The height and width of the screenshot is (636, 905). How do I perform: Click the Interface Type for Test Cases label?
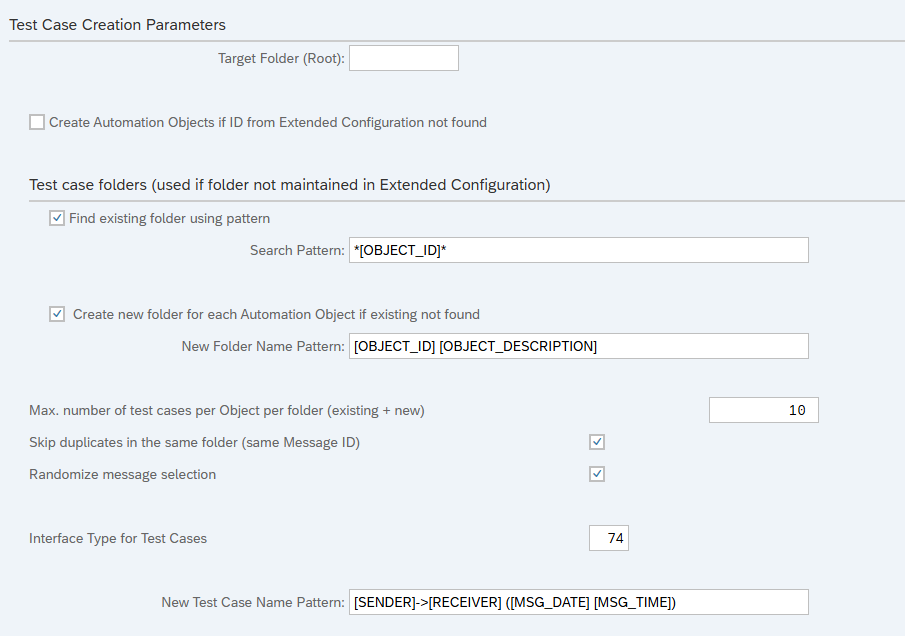click(118, 538)
